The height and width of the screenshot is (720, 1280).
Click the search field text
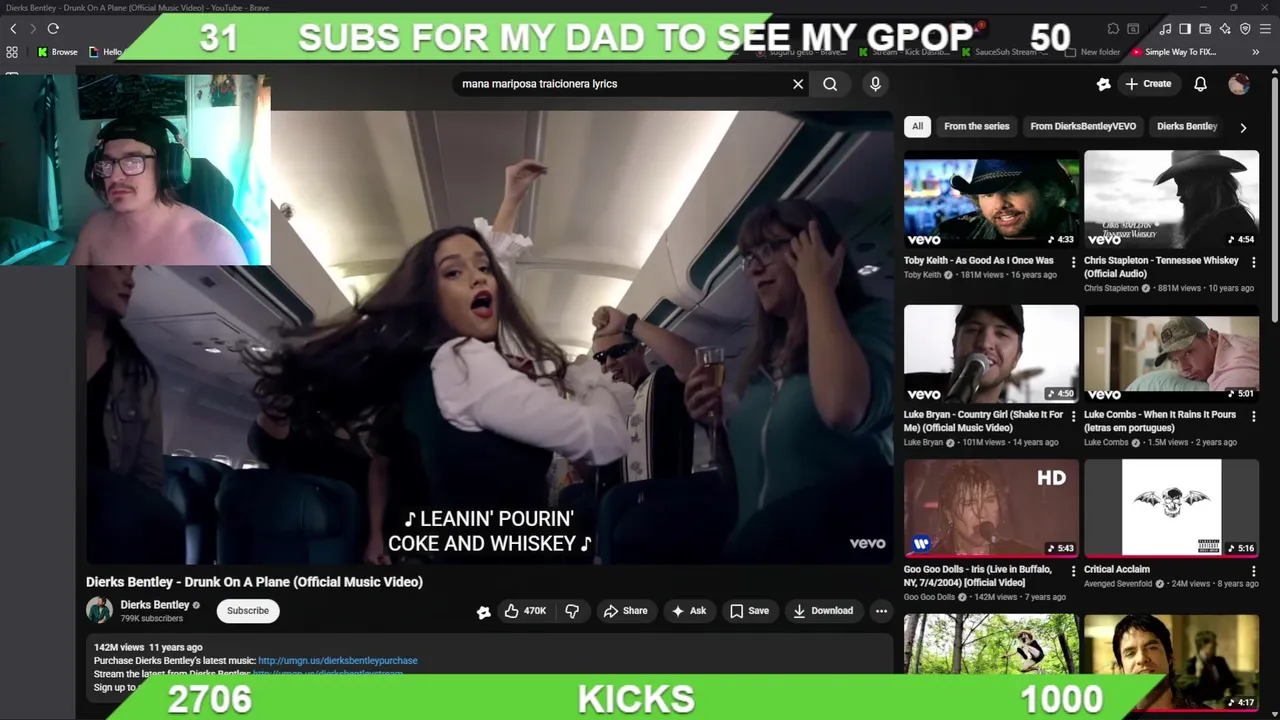539,84
